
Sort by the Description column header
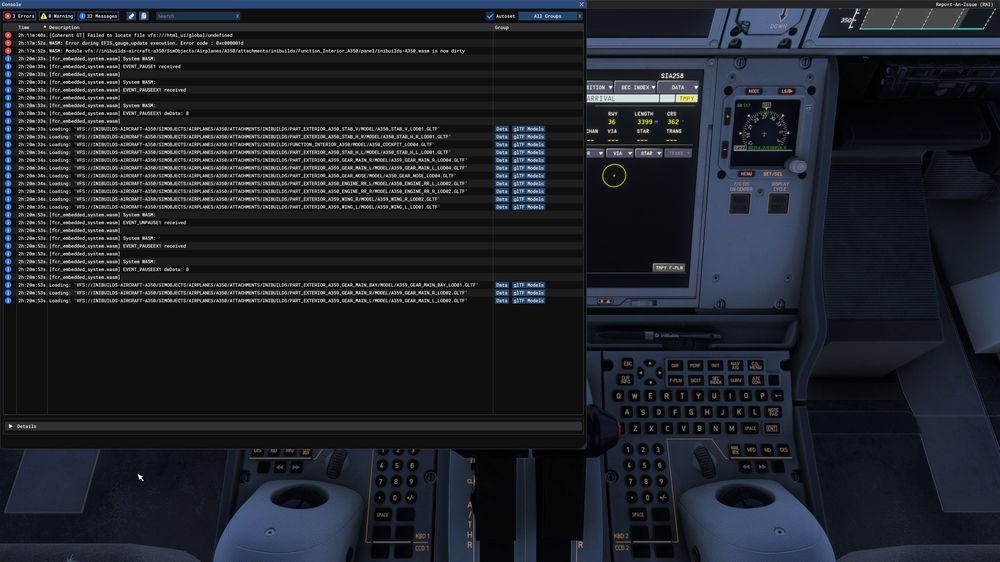(x=64, y=27)
